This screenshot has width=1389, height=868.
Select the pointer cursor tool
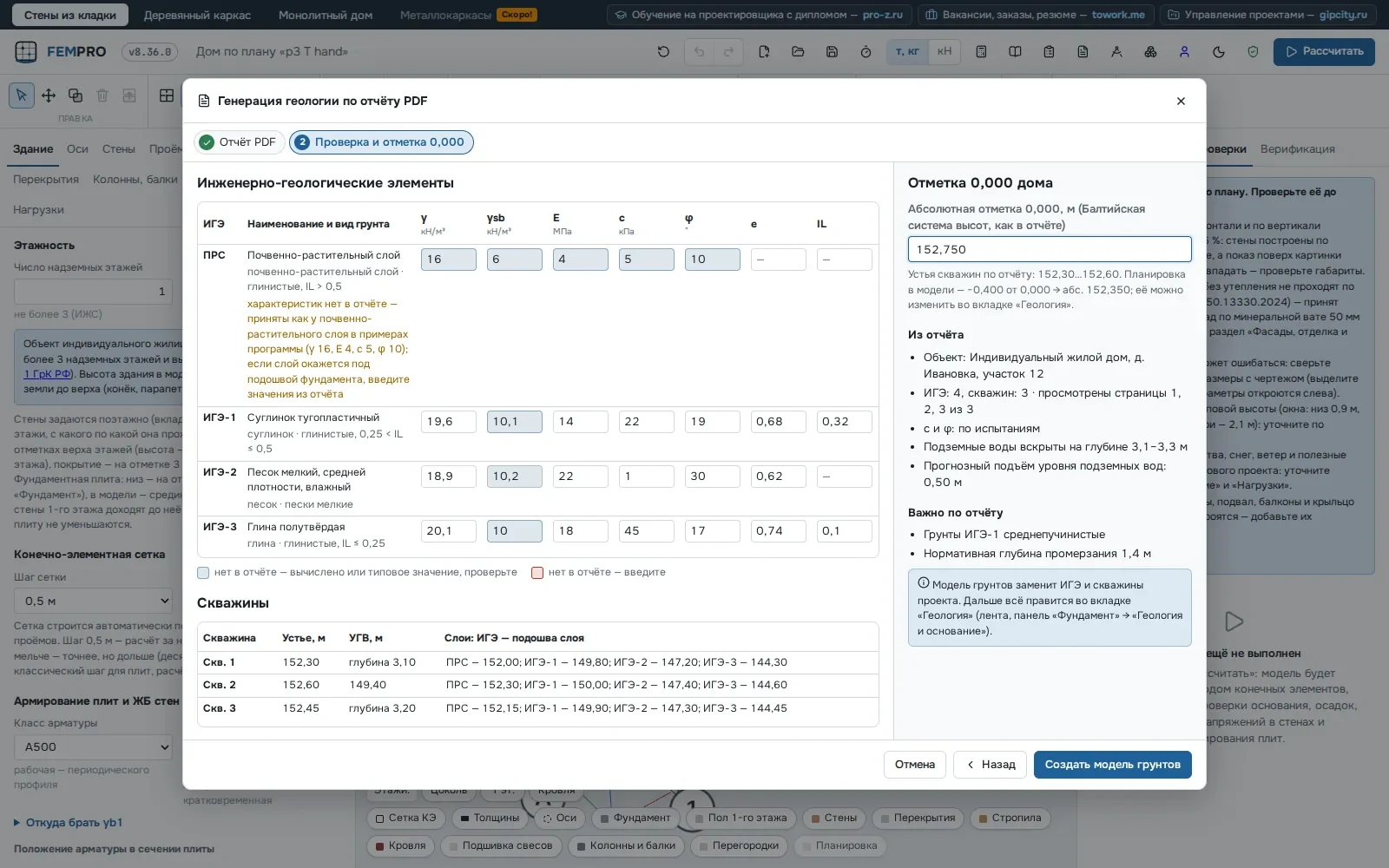22,95
